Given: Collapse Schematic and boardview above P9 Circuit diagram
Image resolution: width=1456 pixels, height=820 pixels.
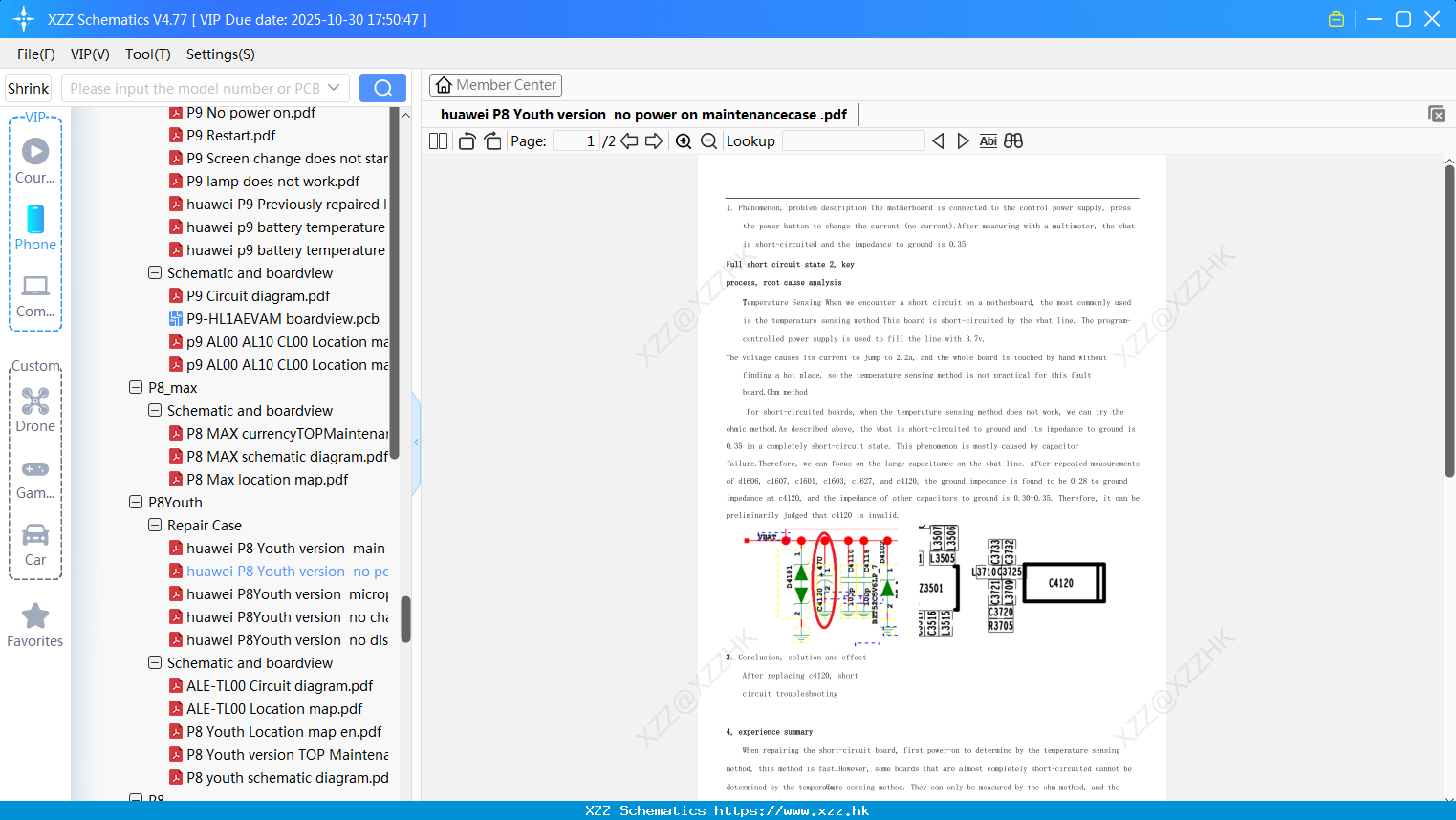Looking at the screenshot, I should pyautogui.click(x=155, y=272).
